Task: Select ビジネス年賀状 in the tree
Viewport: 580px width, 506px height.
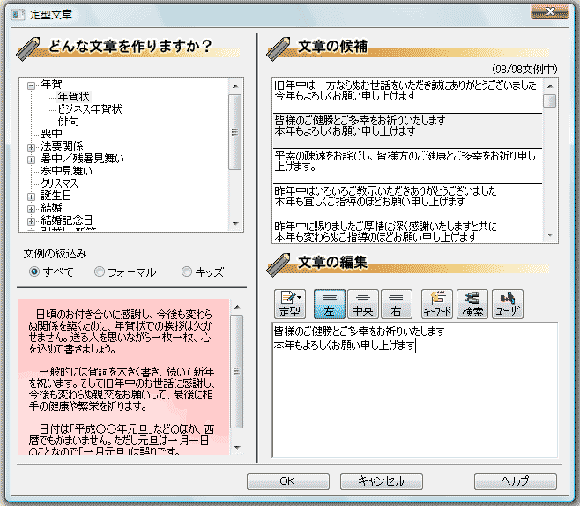Action: click(90, 109)
